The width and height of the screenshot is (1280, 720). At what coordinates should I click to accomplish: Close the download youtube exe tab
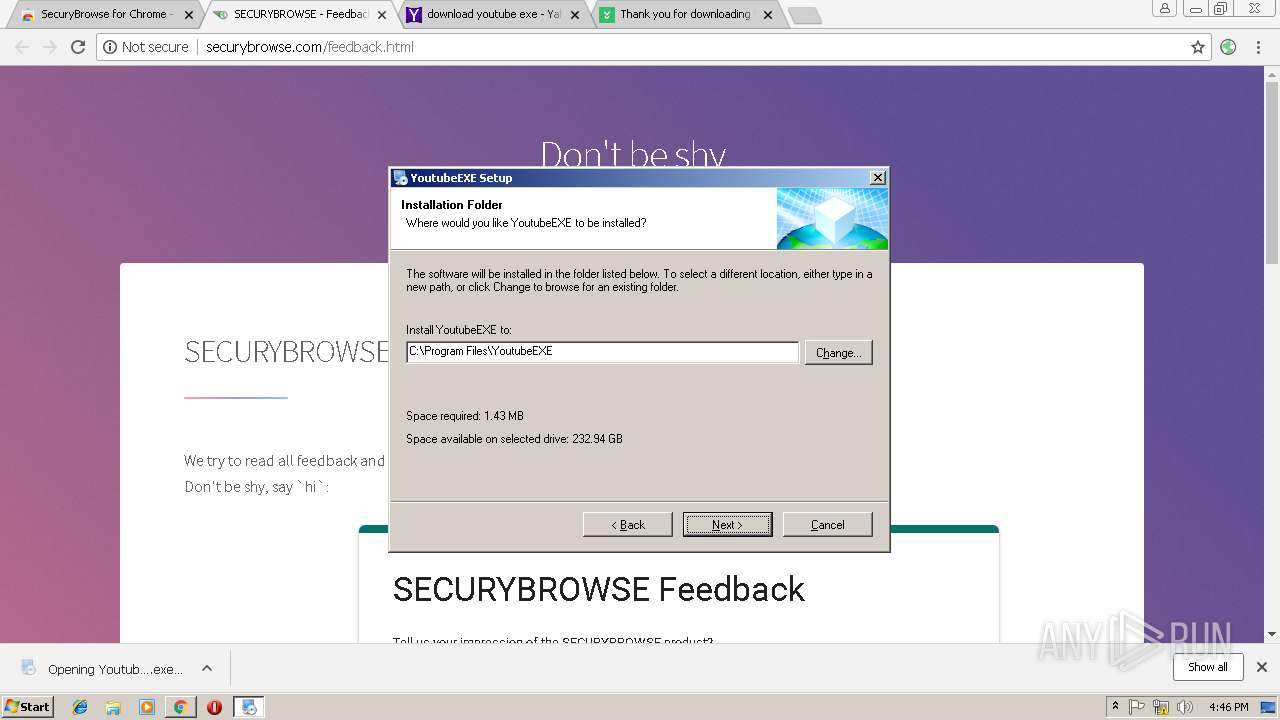[575, 15]
